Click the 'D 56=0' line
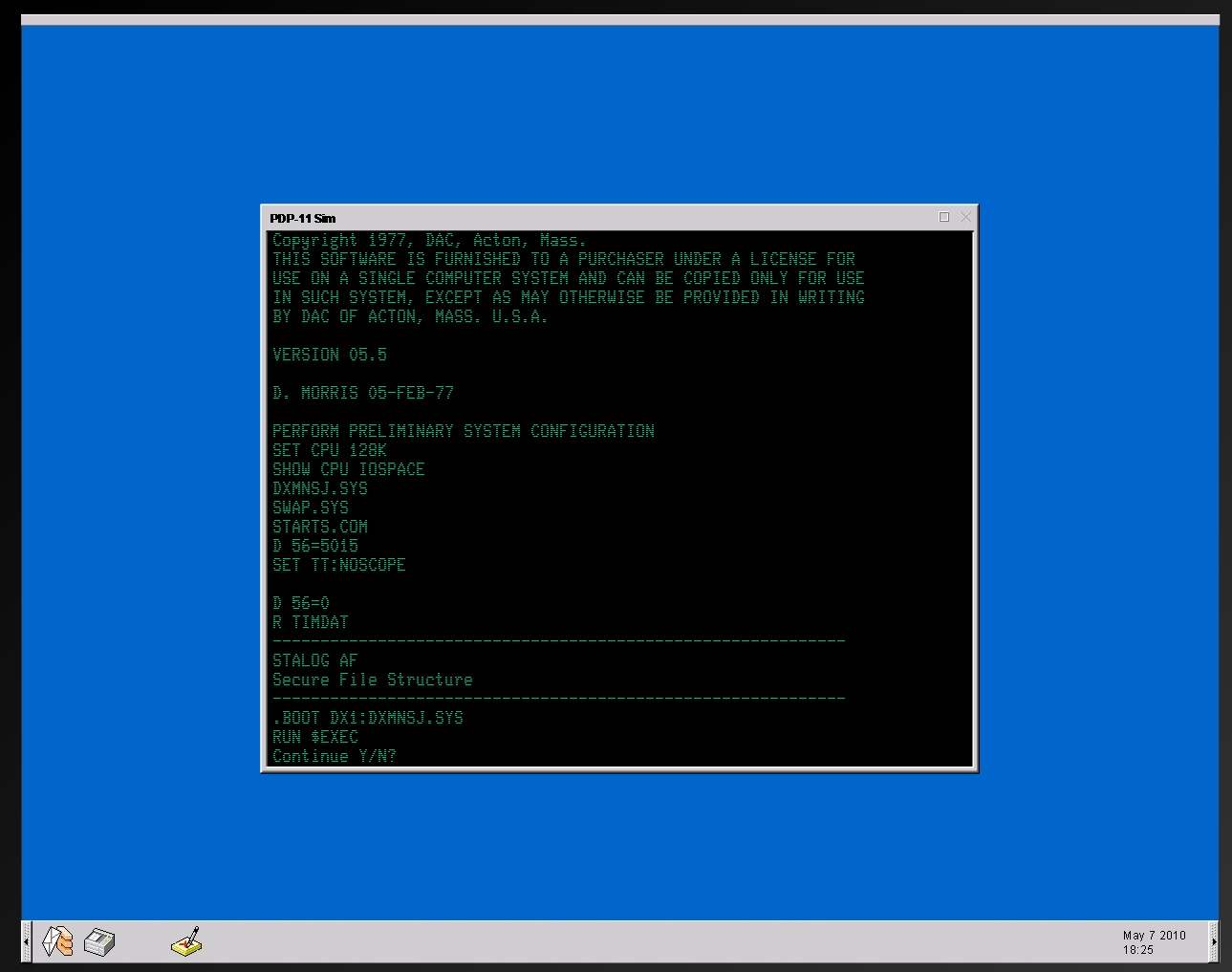Screen dimensions: 1232x972 [301, 603]
